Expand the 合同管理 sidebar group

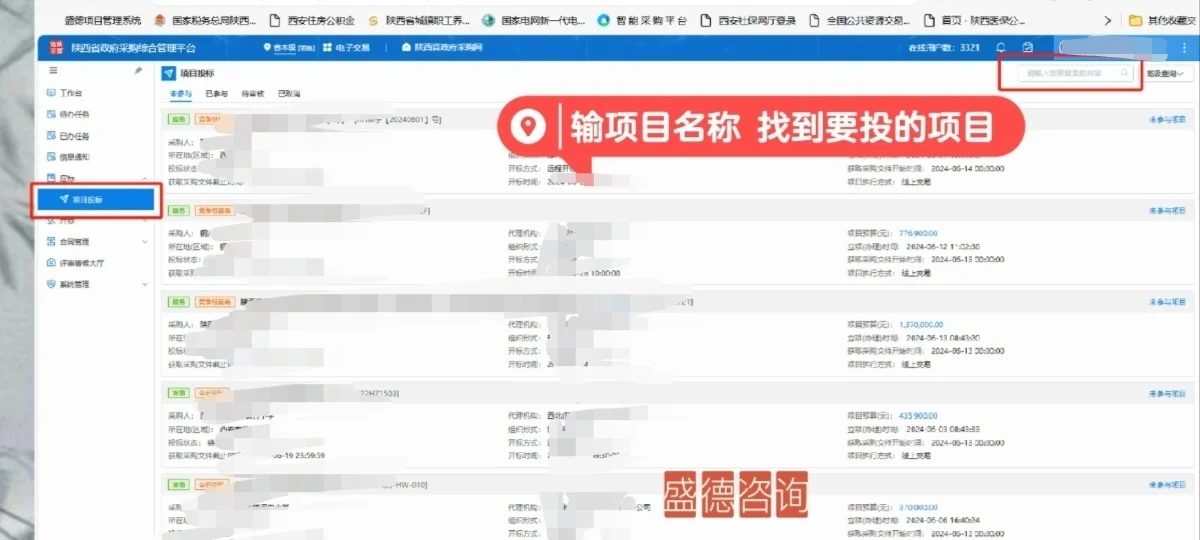[98, 242]
